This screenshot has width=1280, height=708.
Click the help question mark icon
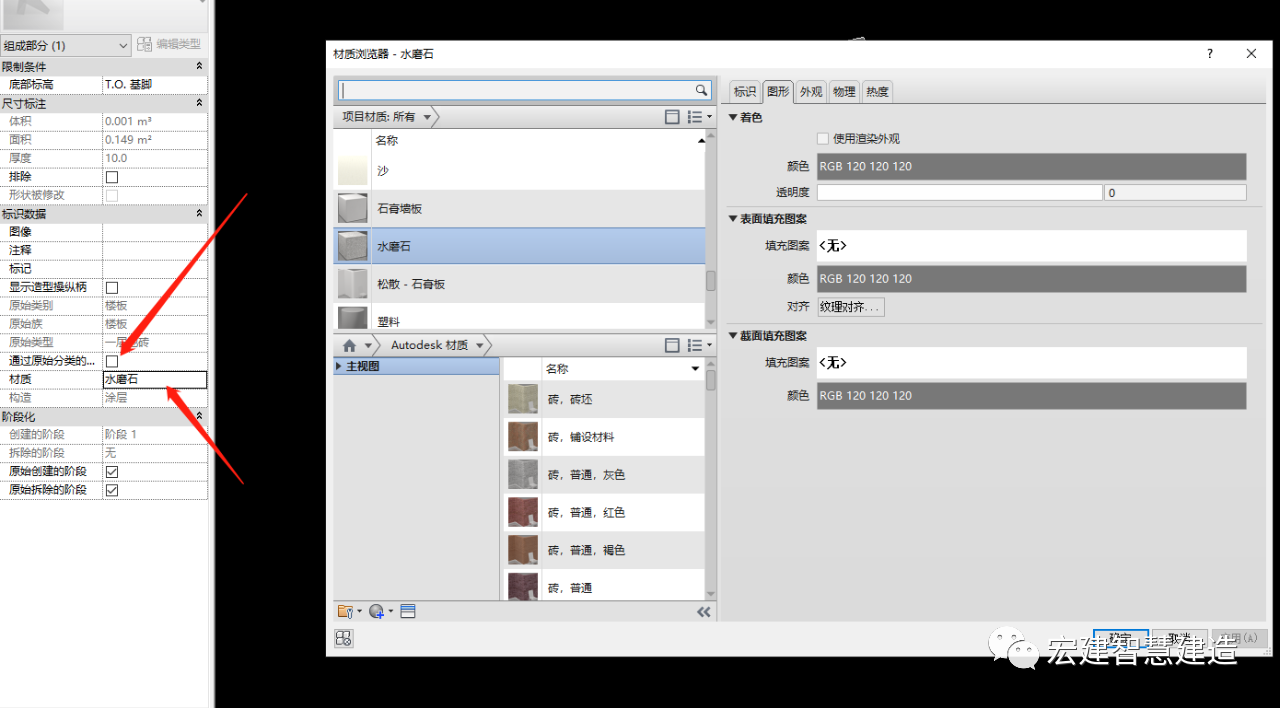[x=1210, y=54]
